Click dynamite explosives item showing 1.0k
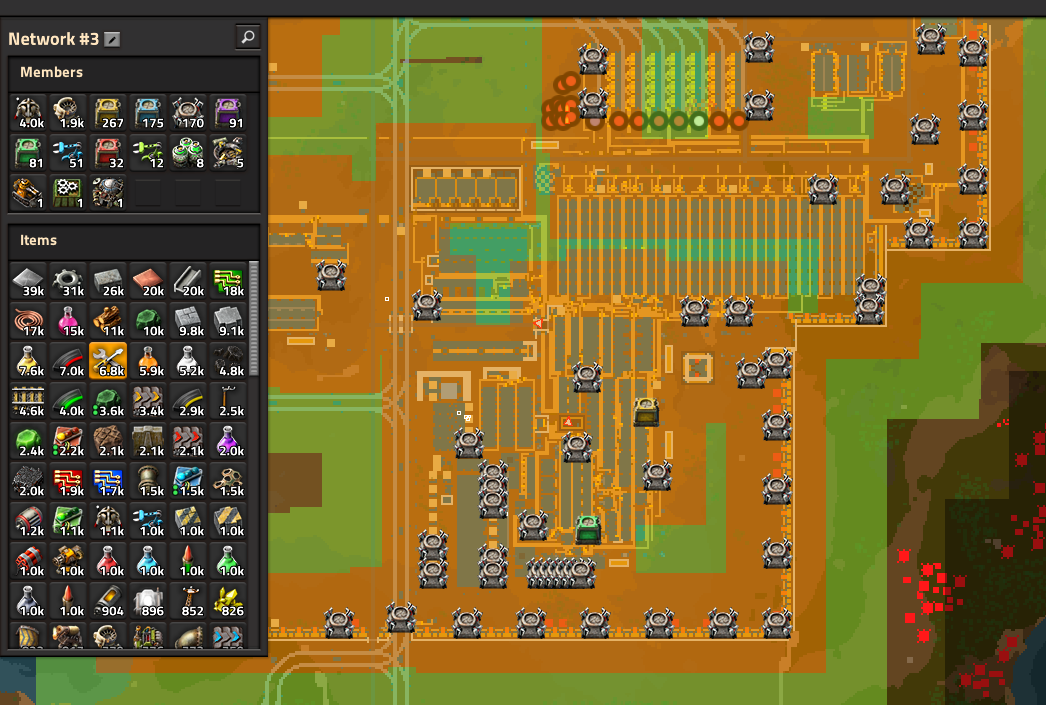Screen dimensions: 1046x705 click(28, 561)
